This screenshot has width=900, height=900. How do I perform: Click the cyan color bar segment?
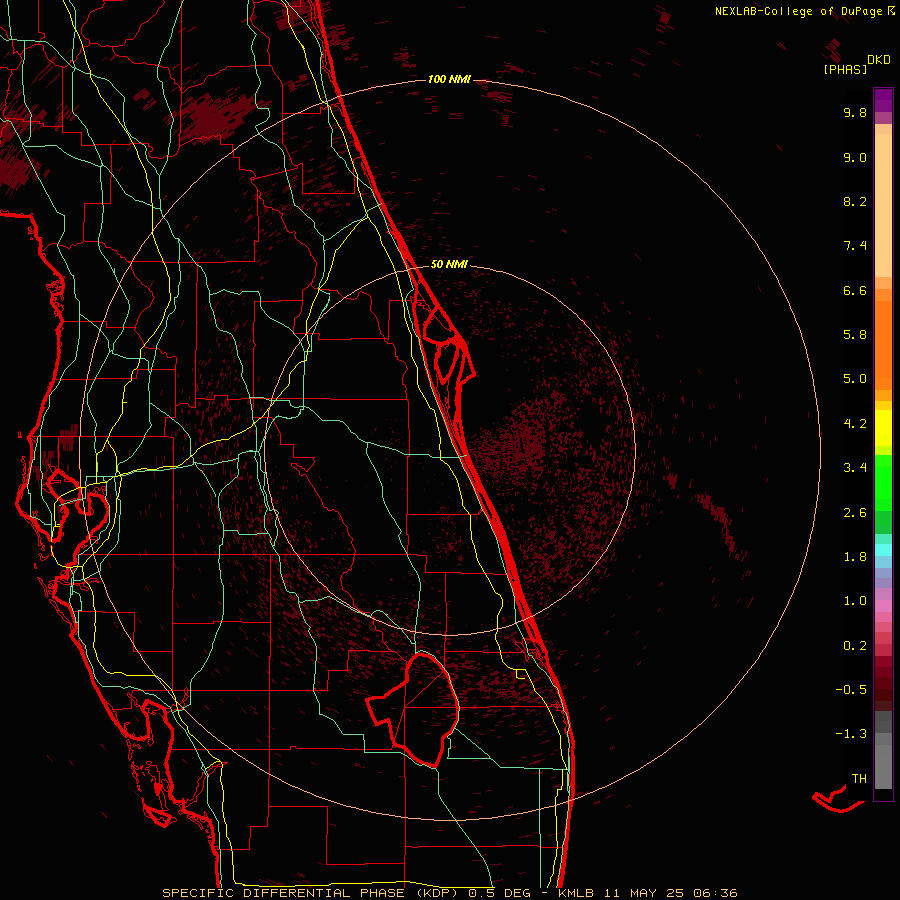point(883,550)
